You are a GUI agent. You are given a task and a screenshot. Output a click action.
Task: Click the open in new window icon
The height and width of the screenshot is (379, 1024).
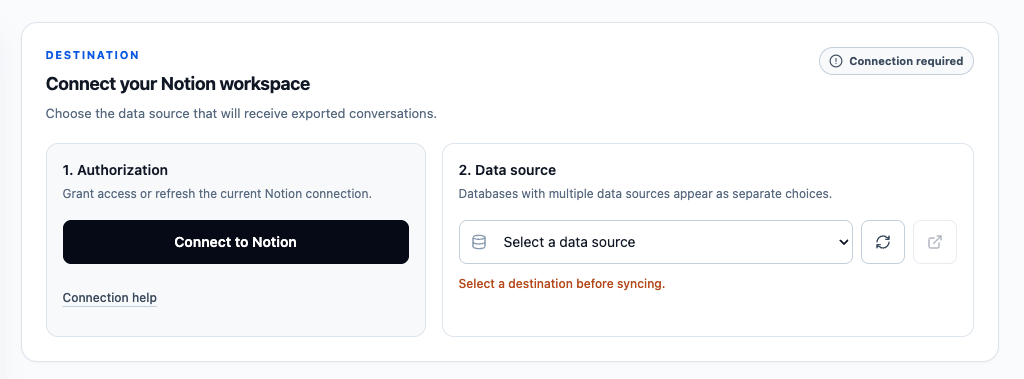pos(935,242)
